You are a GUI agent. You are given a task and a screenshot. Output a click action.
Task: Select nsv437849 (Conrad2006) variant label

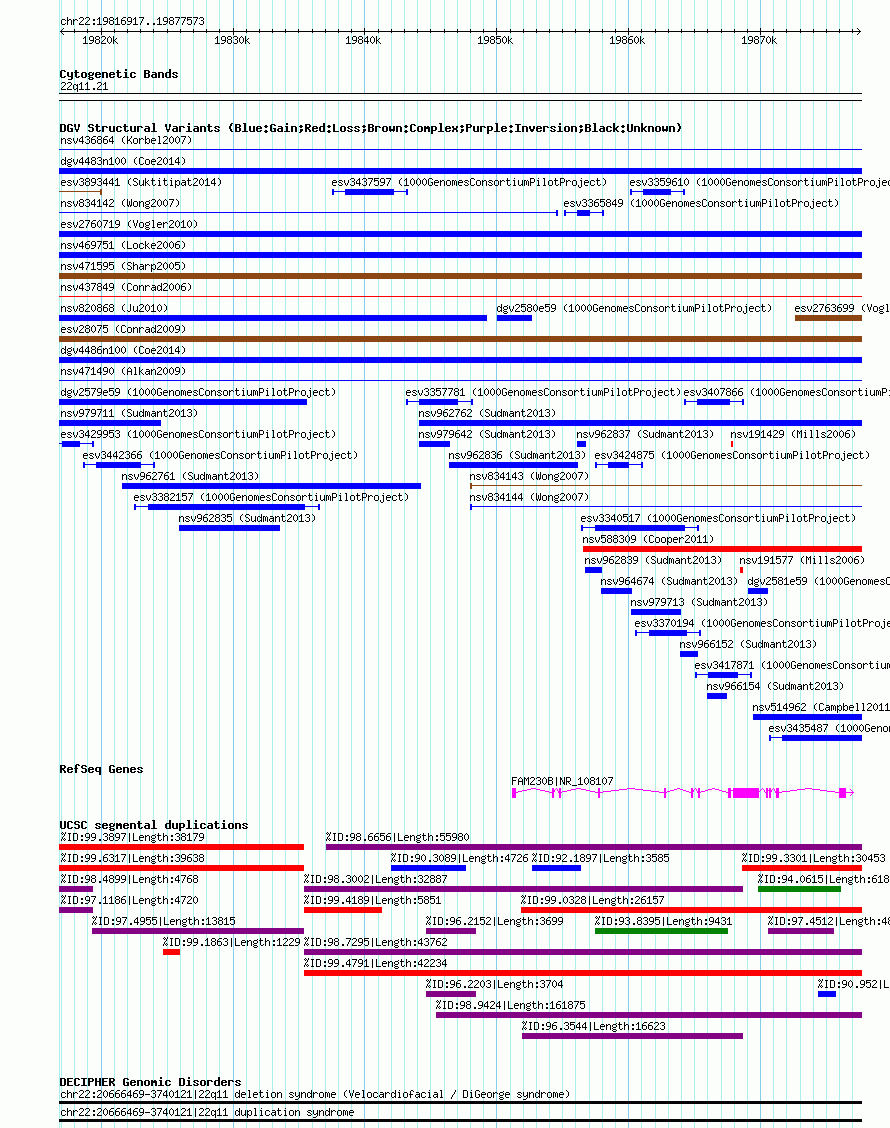[126, 287]
